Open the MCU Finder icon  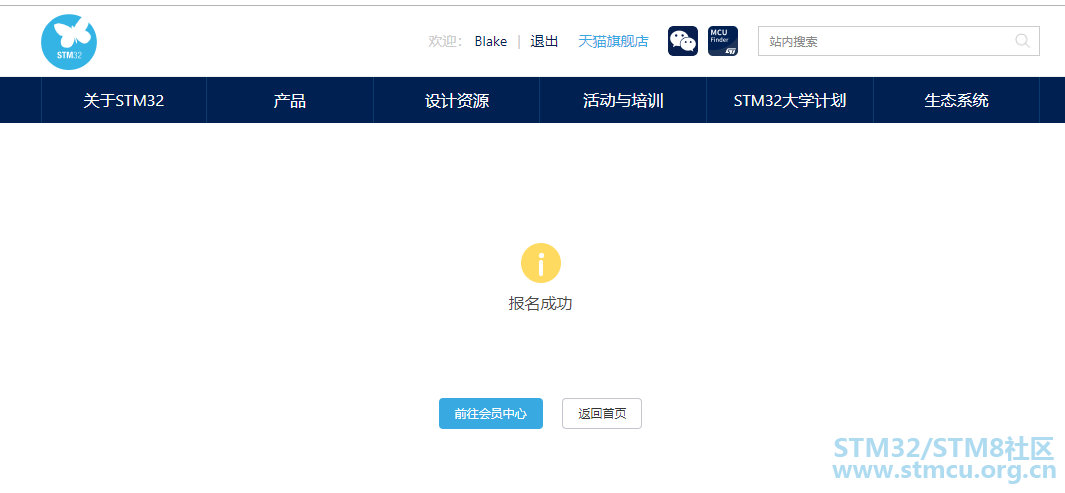point(723,41)
